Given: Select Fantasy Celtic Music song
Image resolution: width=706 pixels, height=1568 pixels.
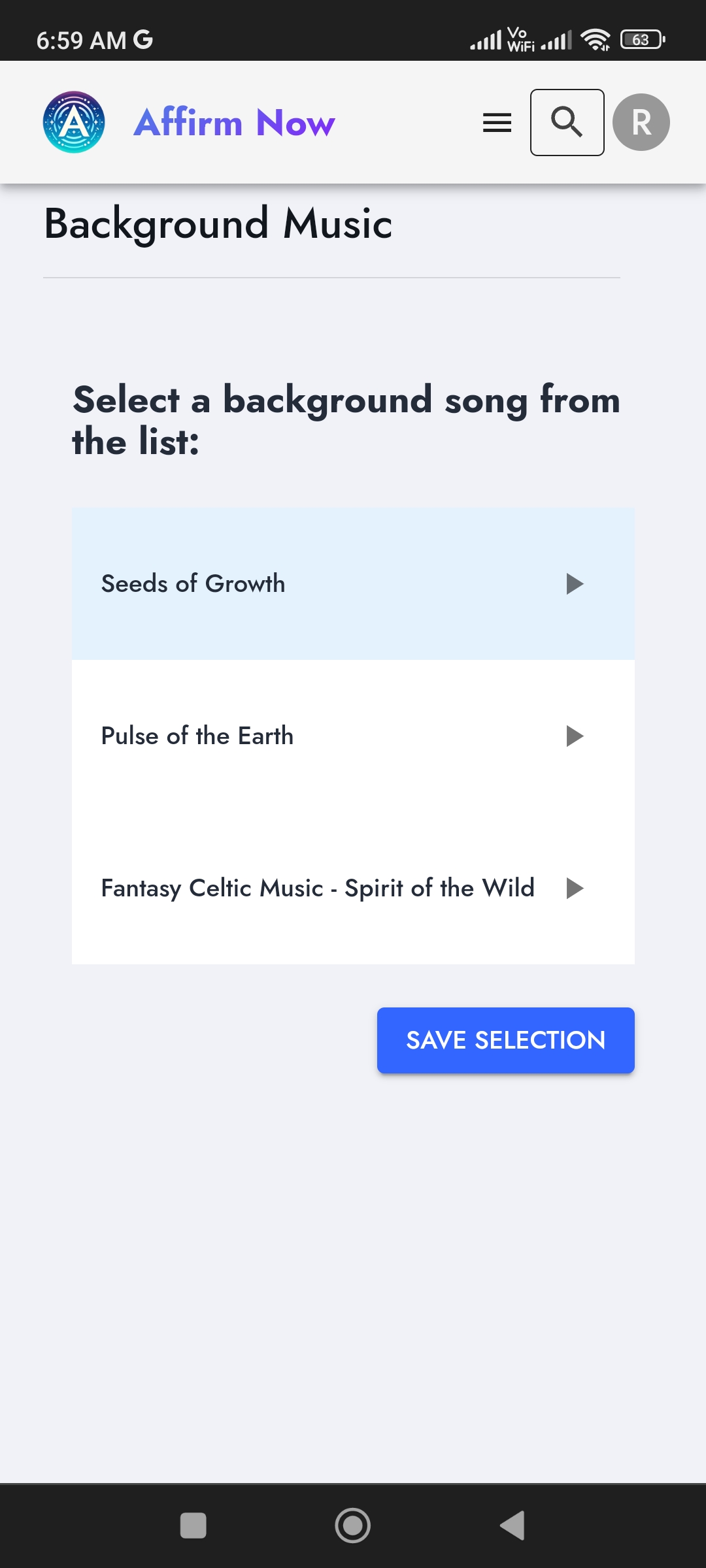Looking at the screenshot, I should (318, 889).
